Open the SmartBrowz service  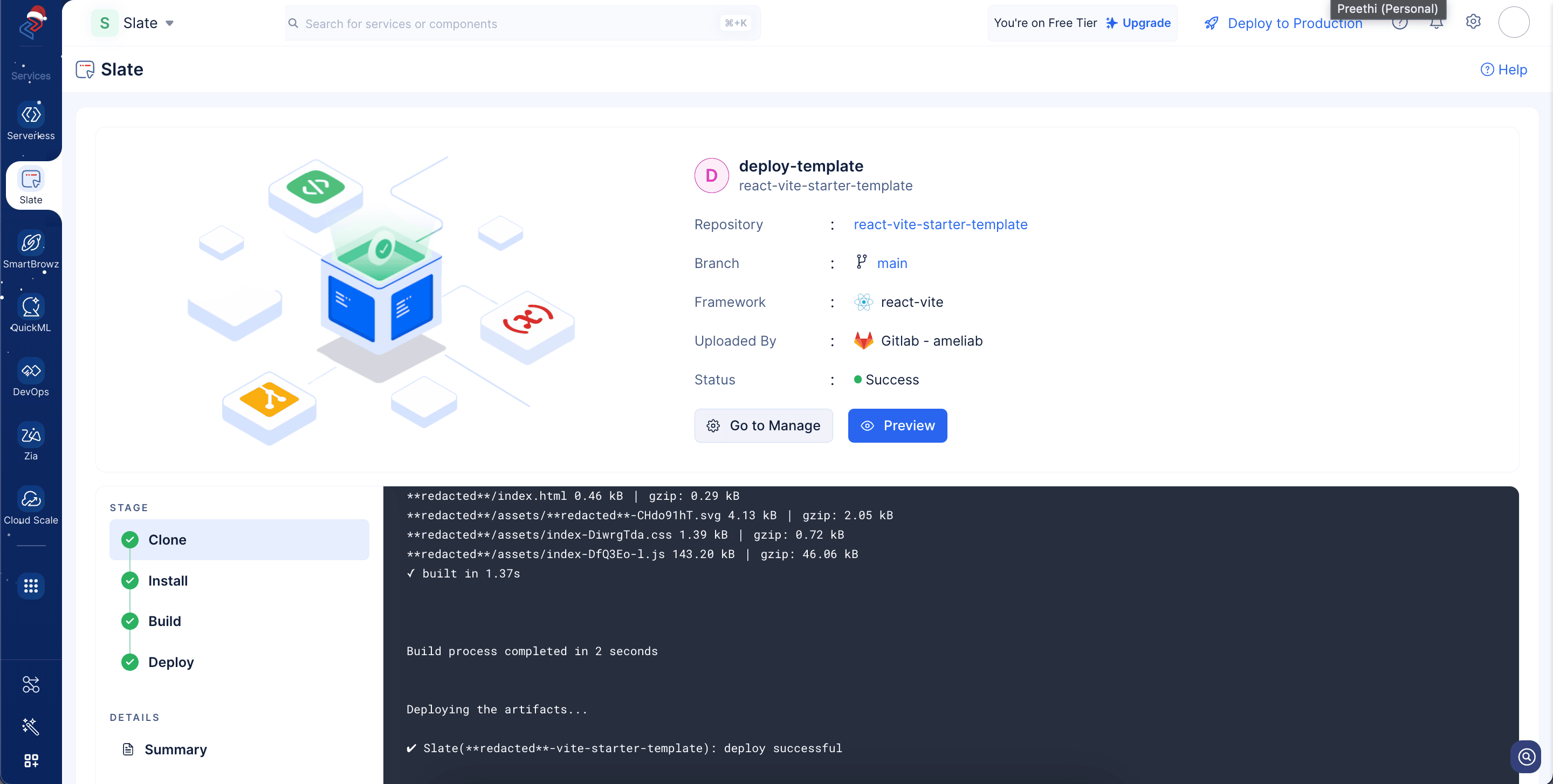pyautogui.click(x=31, y=251)
